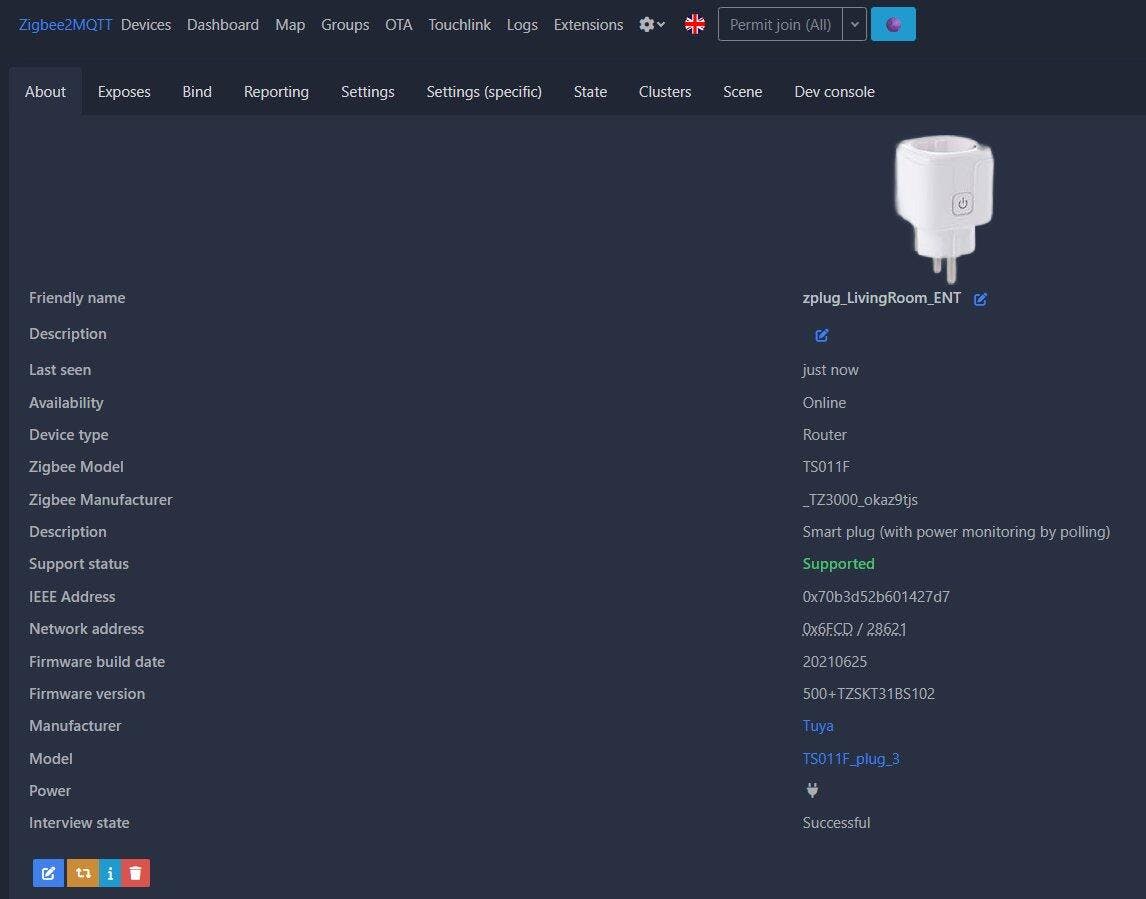Enable Permit join (All)

tap(780, 25)
